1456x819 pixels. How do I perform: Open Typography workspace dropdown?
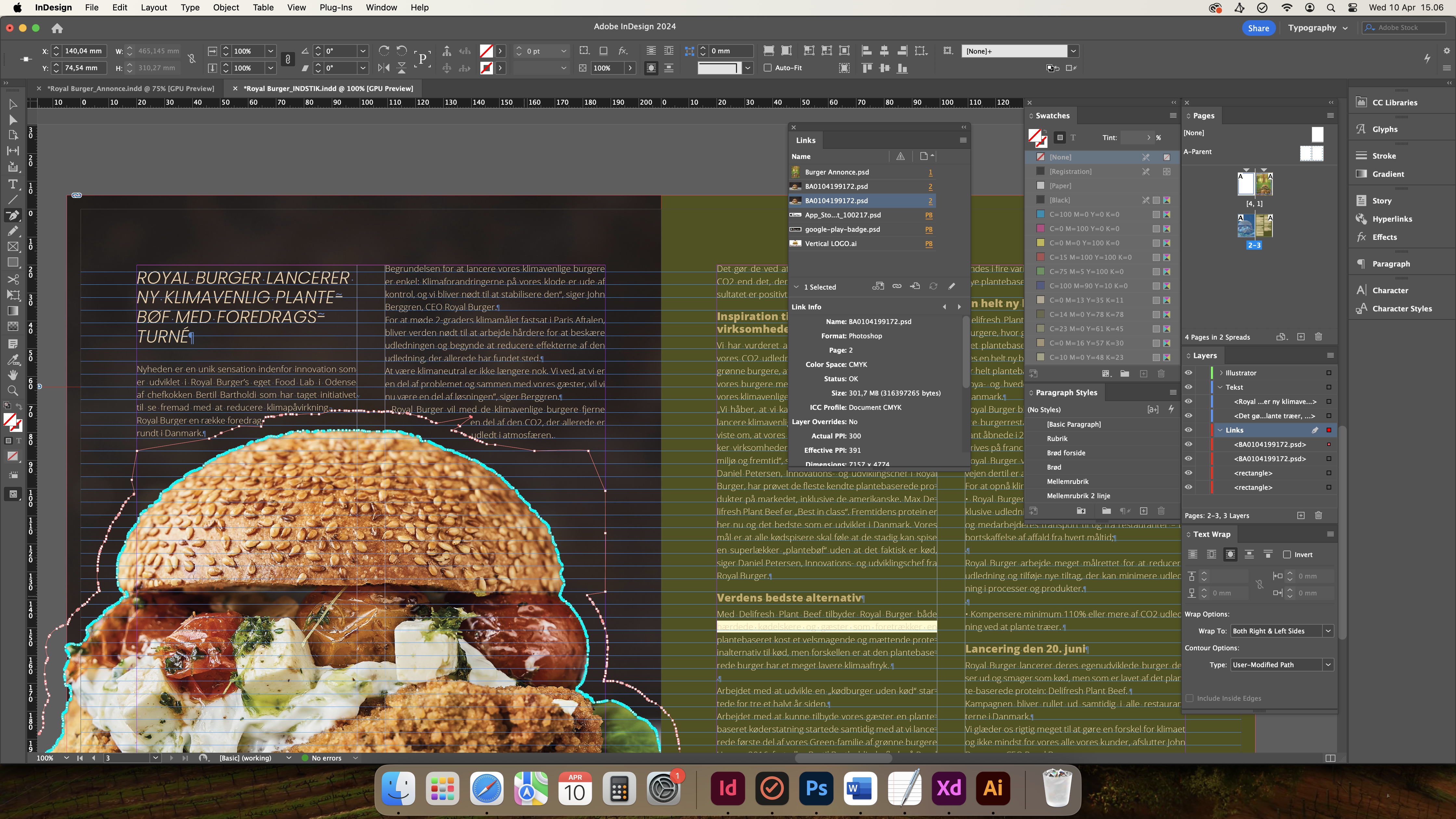(x=1318, y=28)
